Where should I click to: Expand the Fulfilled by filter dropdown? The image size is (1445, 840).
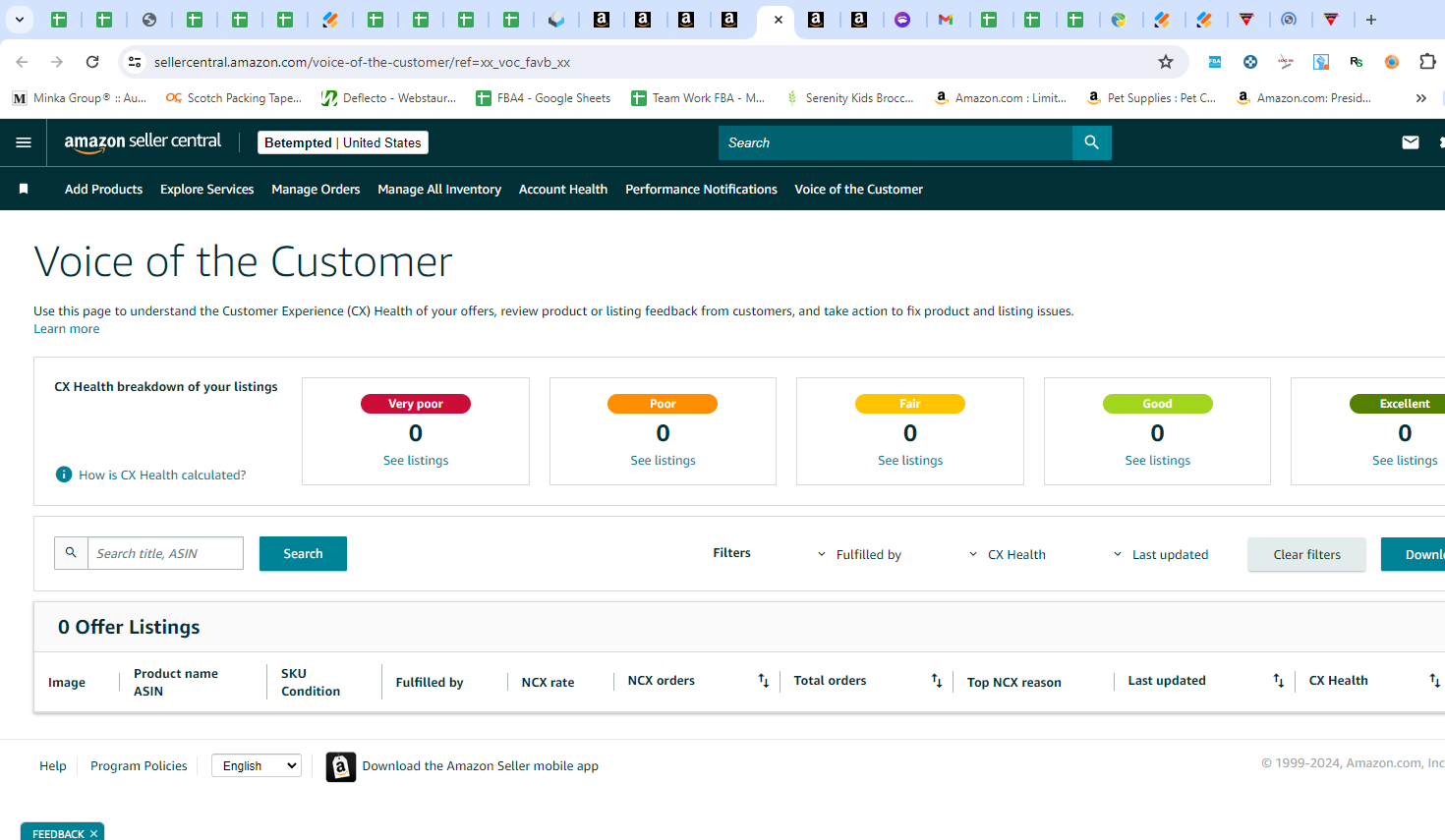[859, 554]
